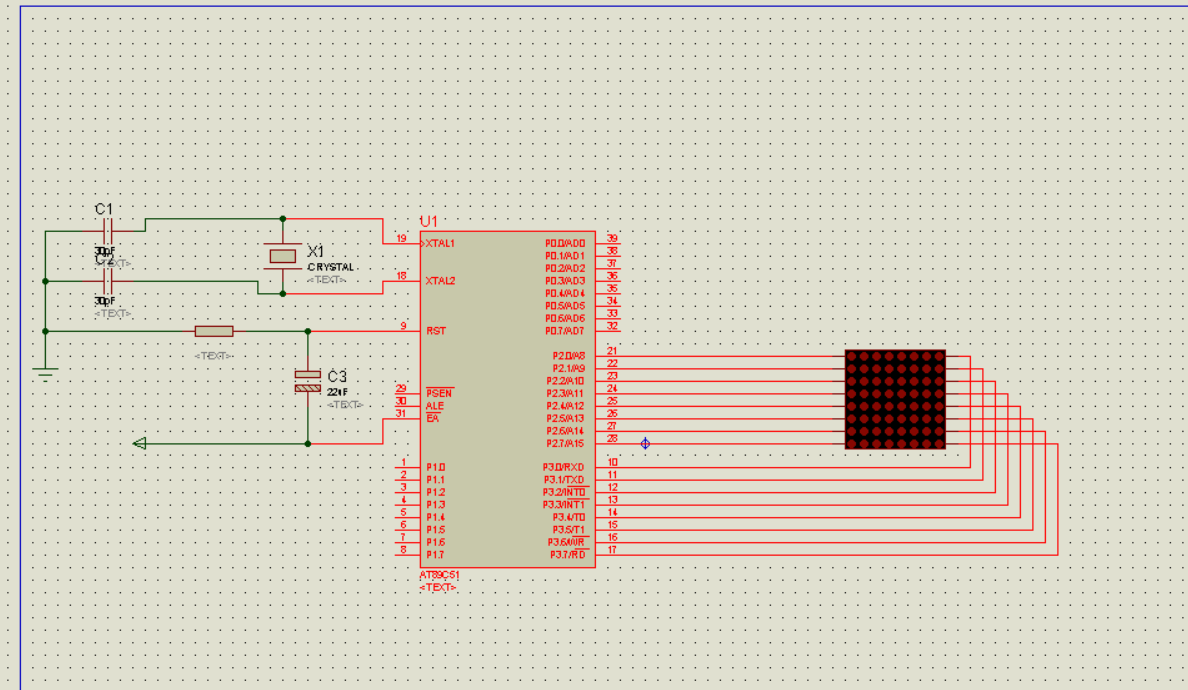Click pin number 9 at RST
This screenshot has width=1188, height=690.
click(404, 326)
